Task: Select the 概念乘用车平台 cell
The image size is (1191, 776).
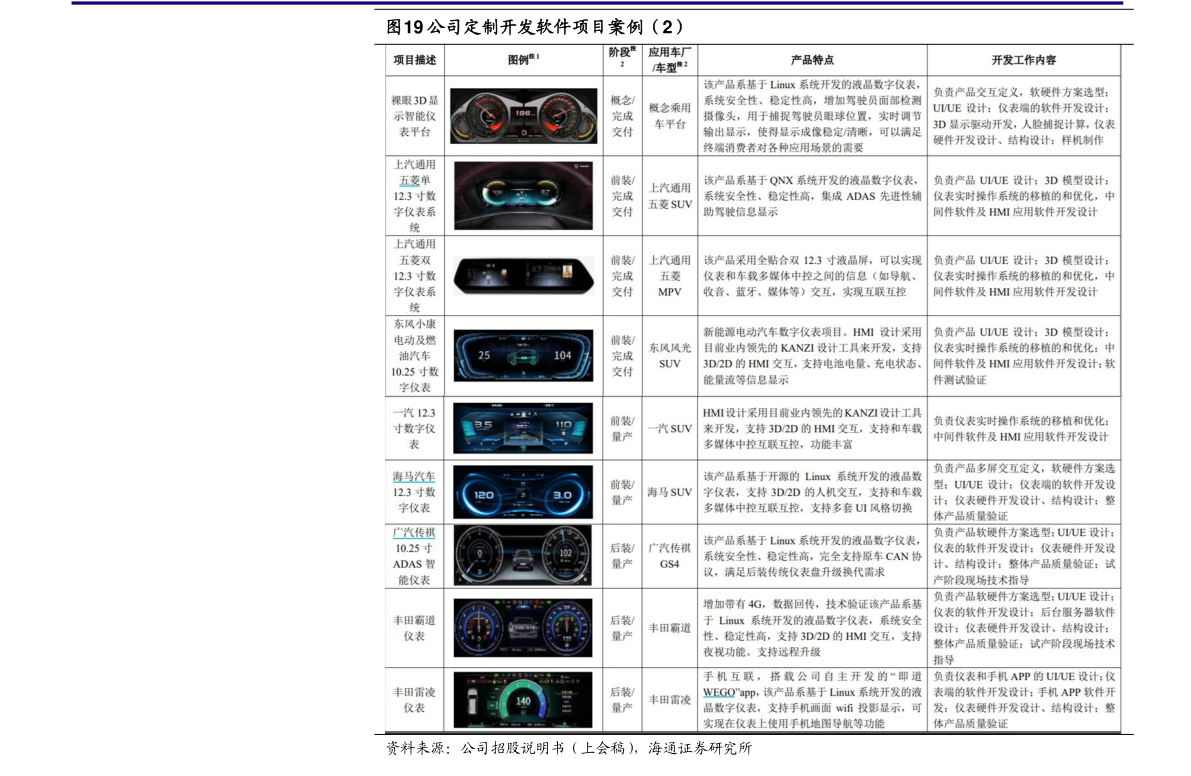Action: point(669,116)
